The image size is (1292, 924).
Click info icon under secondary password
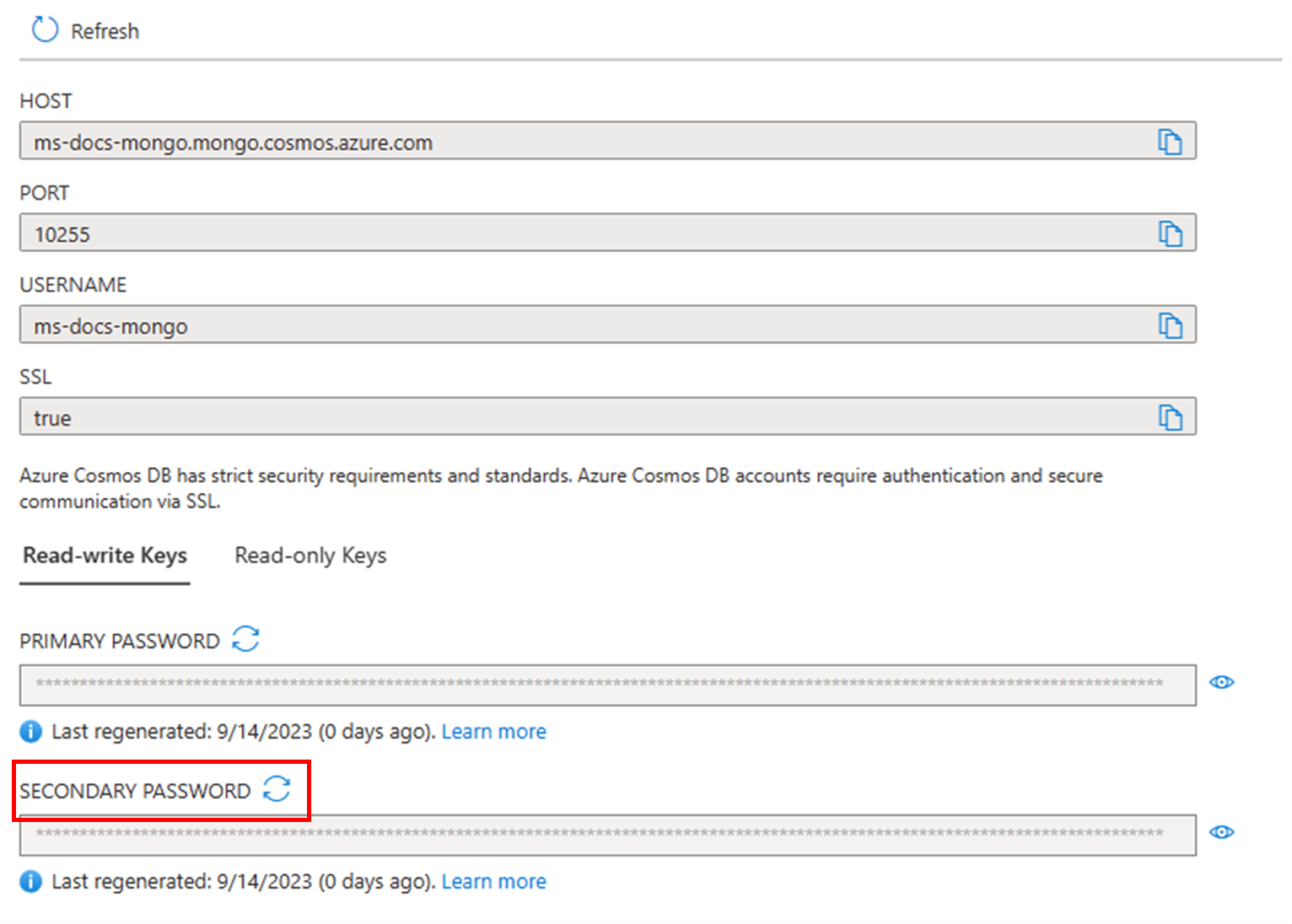coord(30,881)
